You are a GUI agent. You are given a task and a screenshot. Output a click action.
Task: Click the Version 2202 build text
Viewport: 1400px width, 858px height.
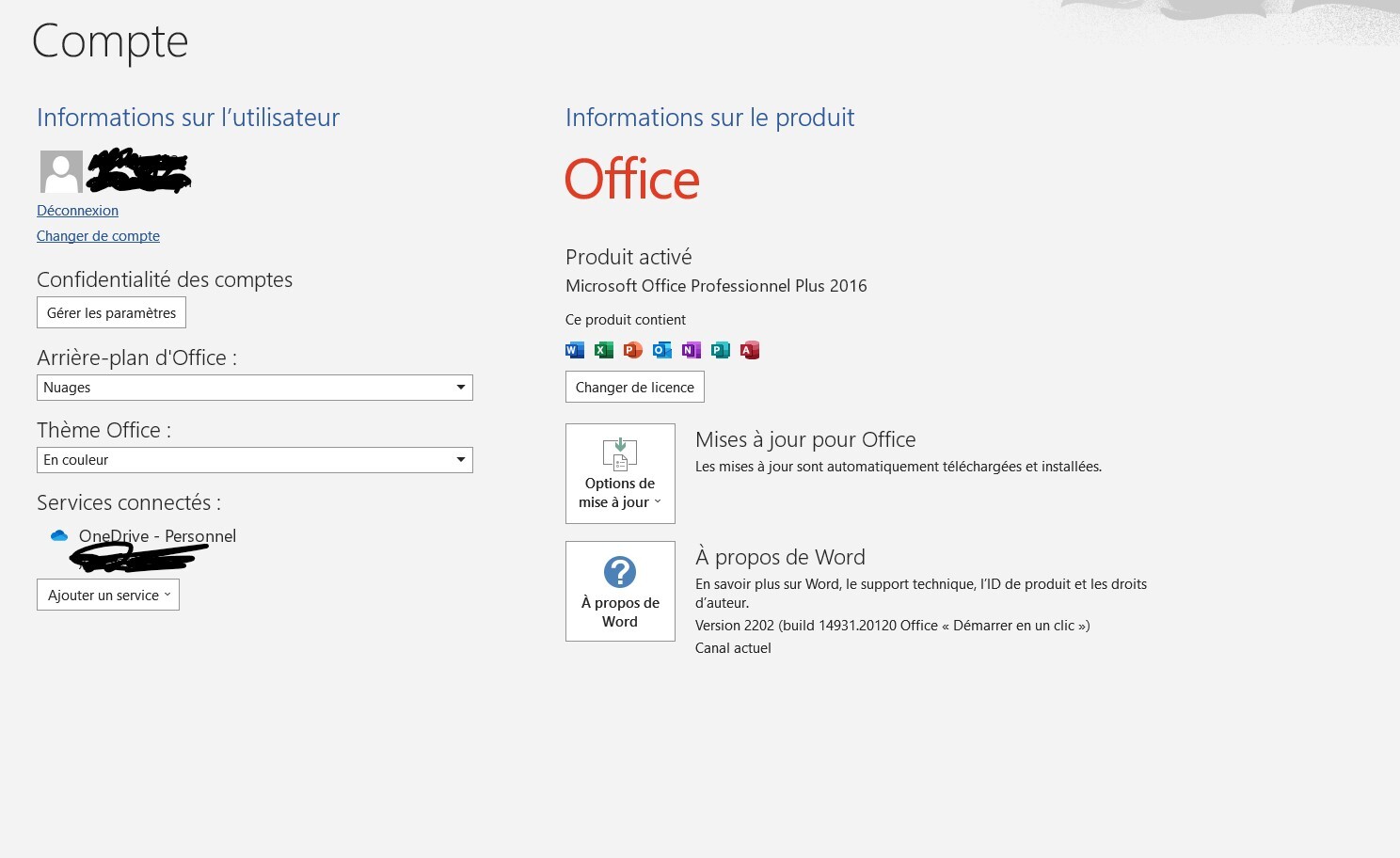coord(892,626)
